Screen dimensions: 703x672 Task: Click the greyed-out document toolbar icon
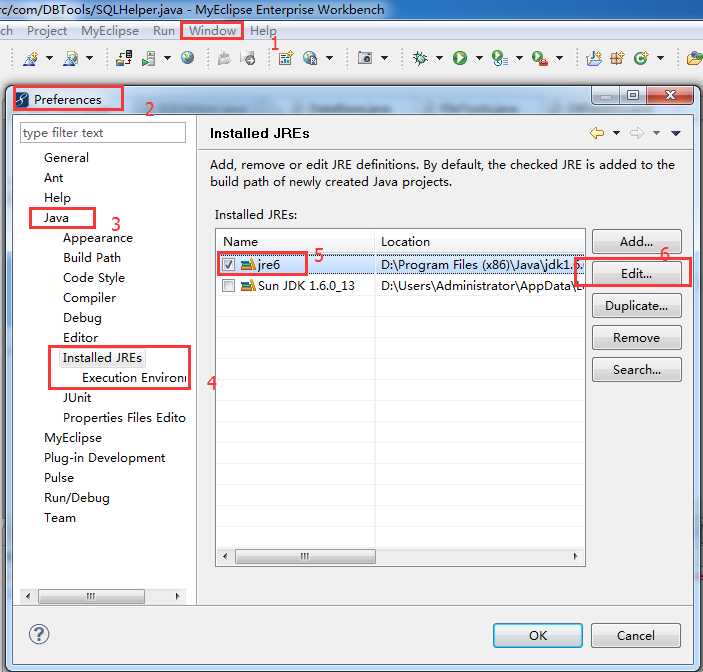pos(224,58)
